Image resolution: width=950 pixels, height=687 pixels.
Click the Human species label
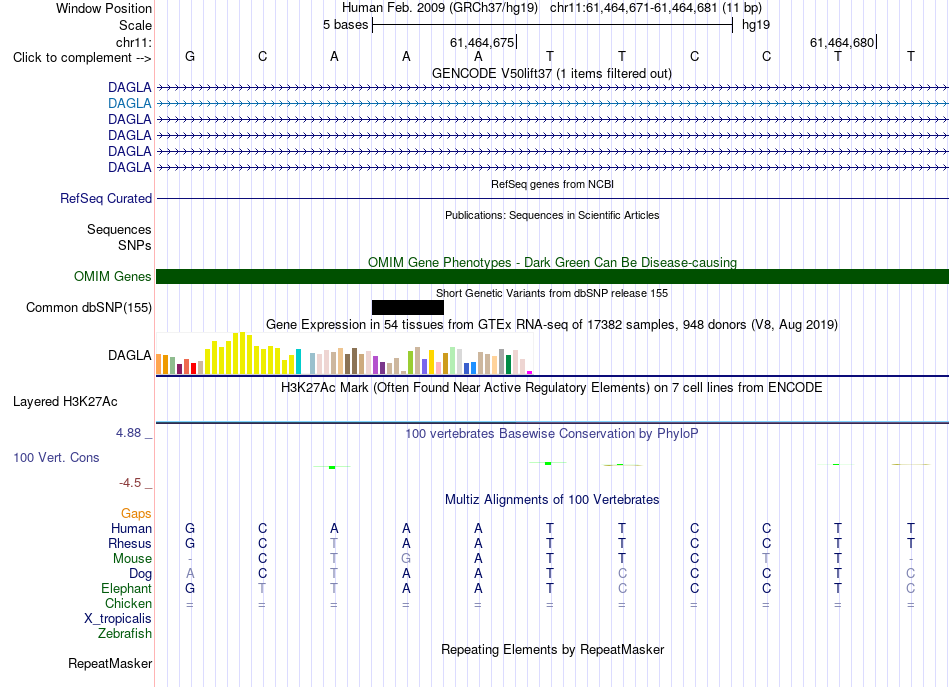(131, 529)
